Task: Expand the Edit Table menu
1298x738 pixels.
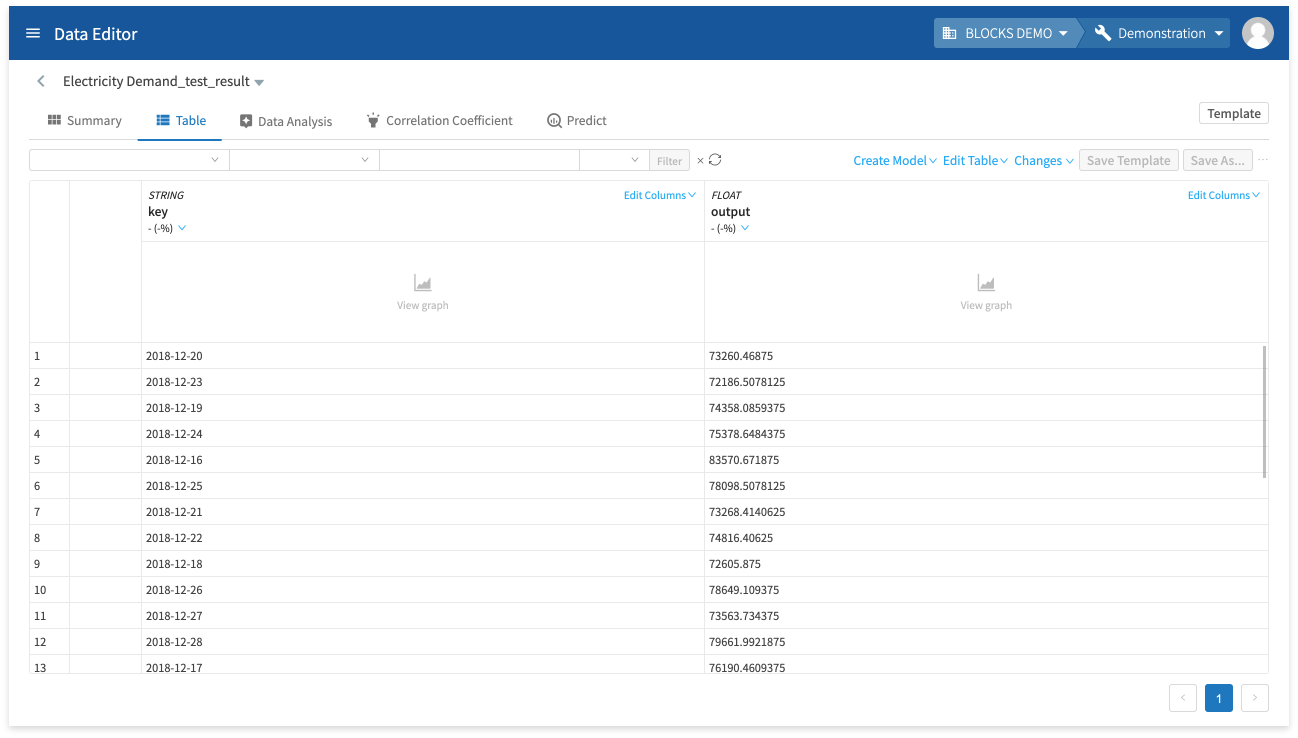Action: pyautogui.click(x=975, y=160)
